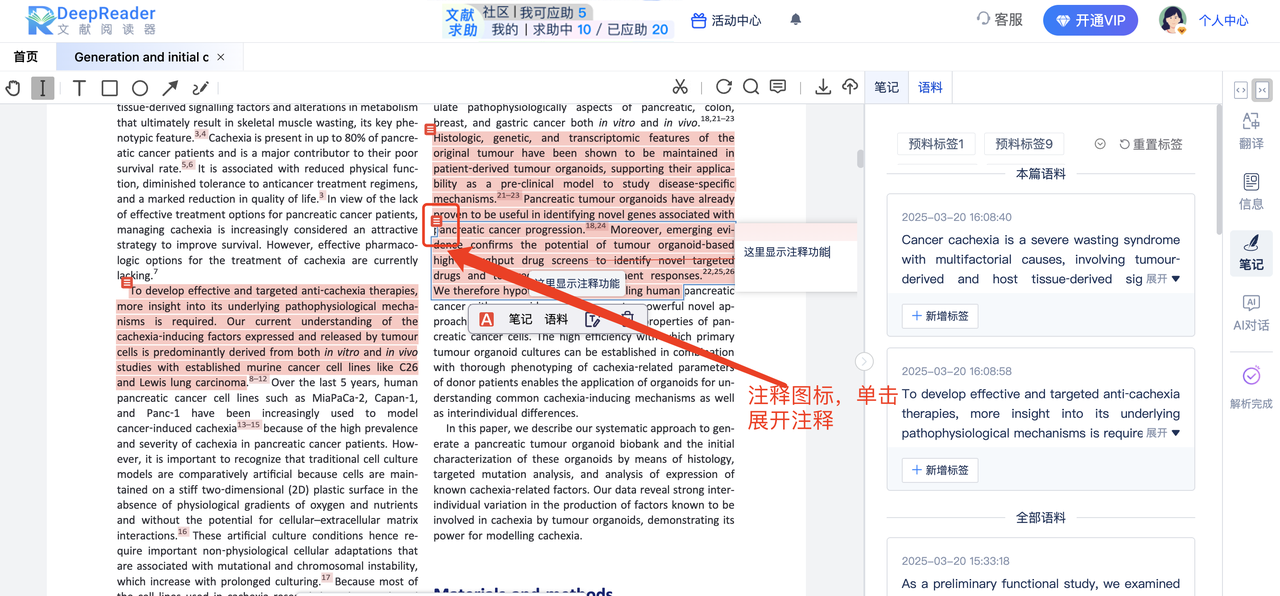Screen dimensions: 1280x596
Task: Click the right-edge page navigation chevron
Action: pos(864,362)
